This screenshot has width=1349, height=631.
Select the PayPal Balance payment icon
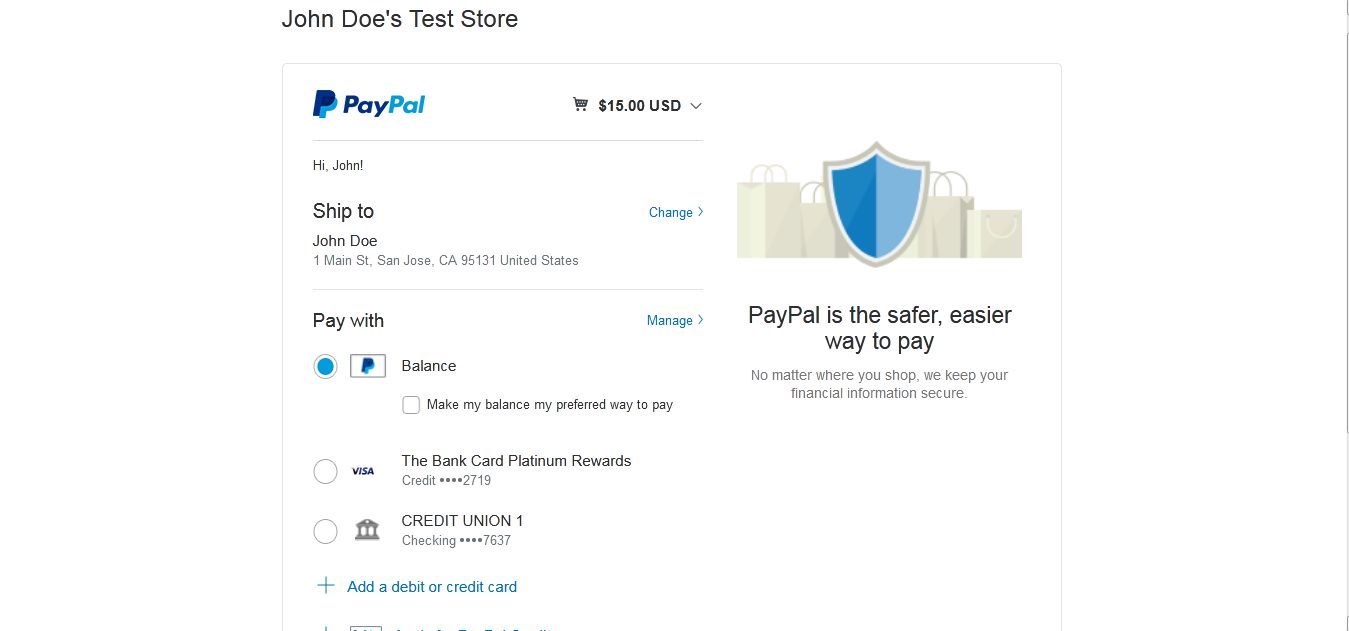coord(367,366)
